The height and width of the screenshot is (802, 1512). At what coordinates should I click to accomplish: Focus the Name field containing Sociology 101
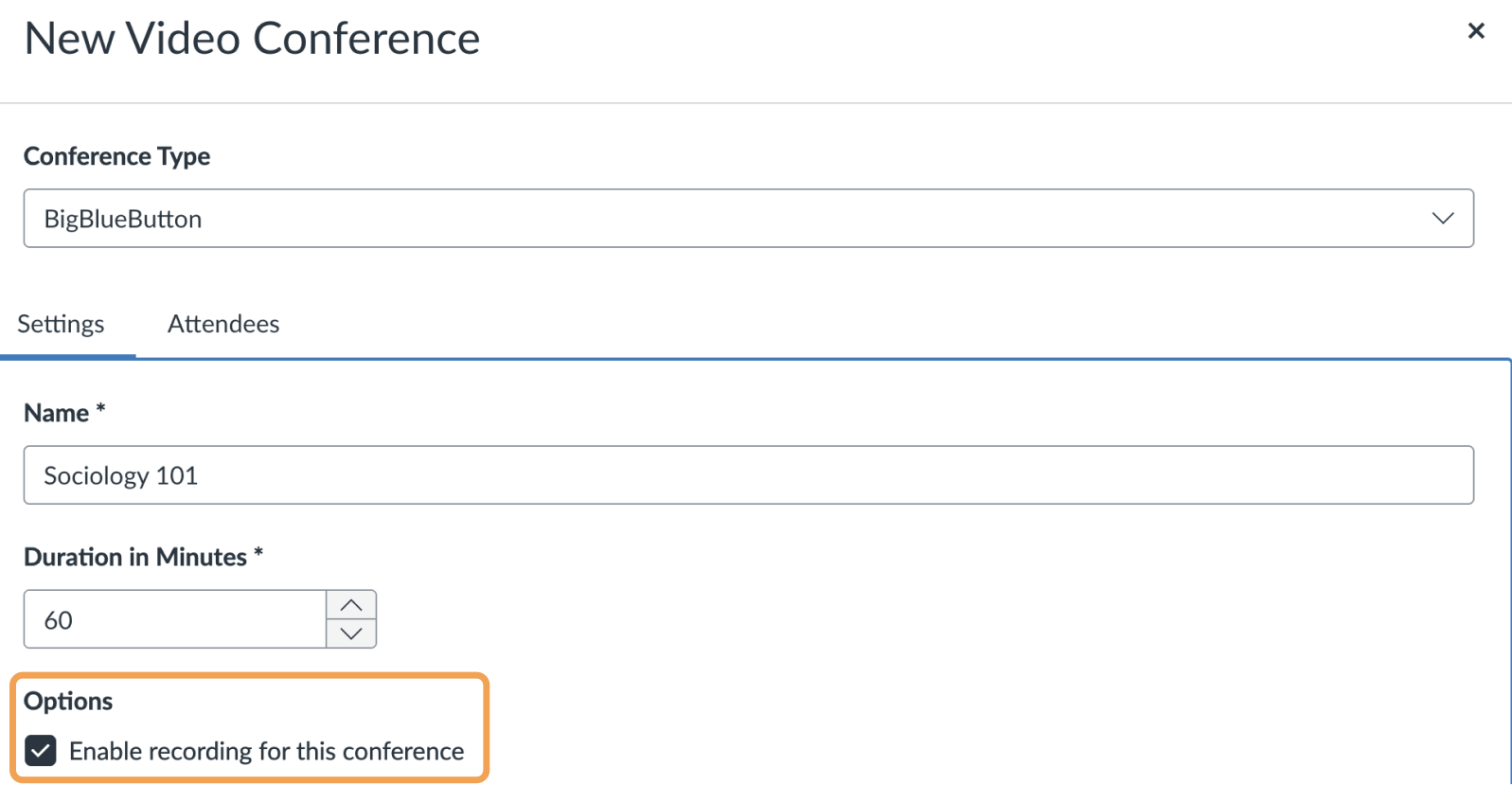[748, 475]
